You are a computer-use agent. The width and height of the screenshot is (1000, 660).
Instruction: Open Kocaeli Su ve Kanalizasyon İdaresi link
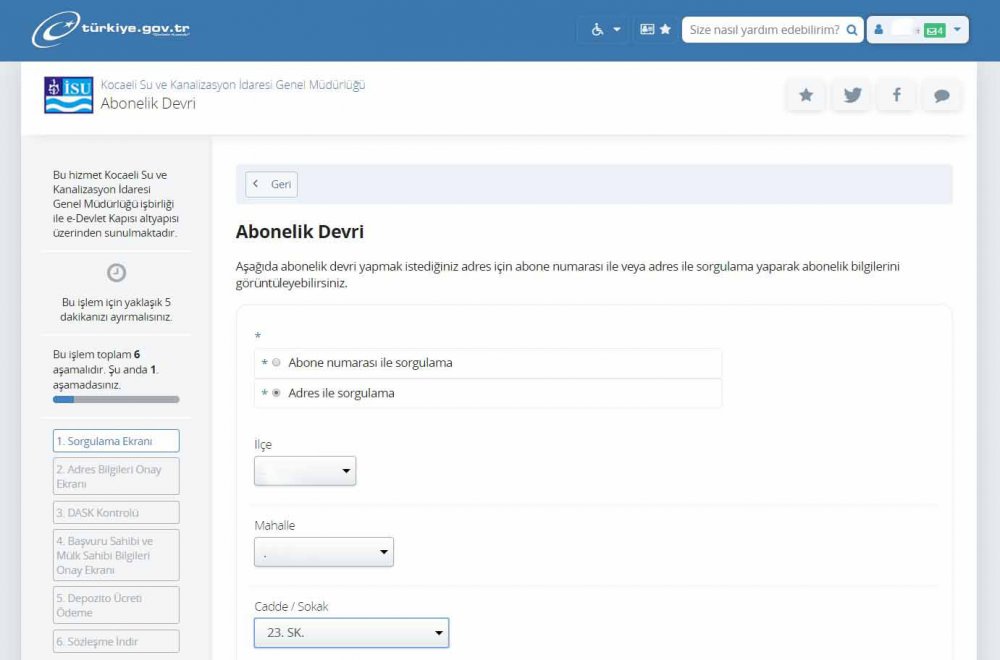[x=233, y=84]
